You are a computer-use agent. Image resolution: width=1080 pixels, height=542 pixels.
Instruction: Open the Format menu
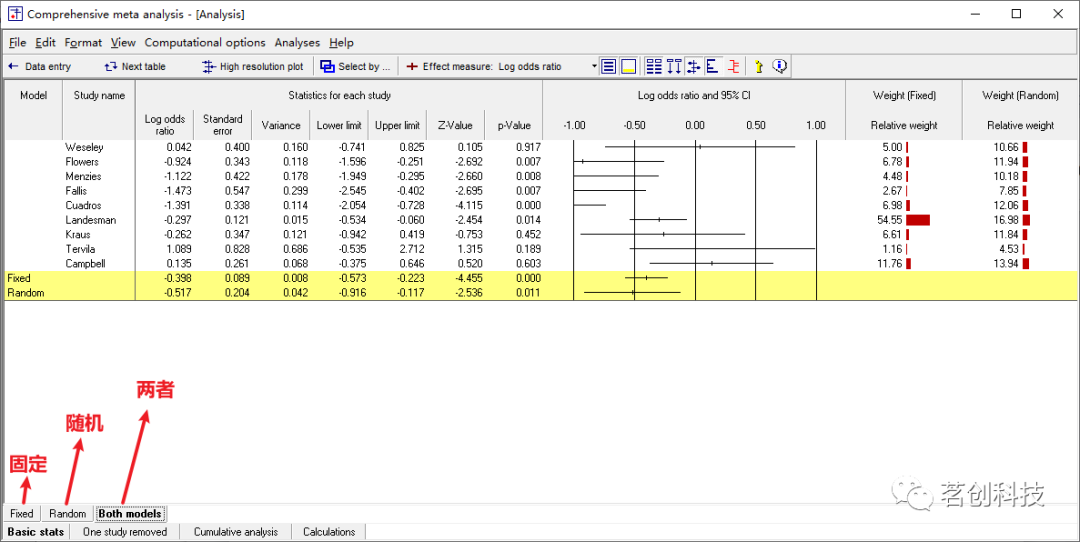[x=83, y=43]
